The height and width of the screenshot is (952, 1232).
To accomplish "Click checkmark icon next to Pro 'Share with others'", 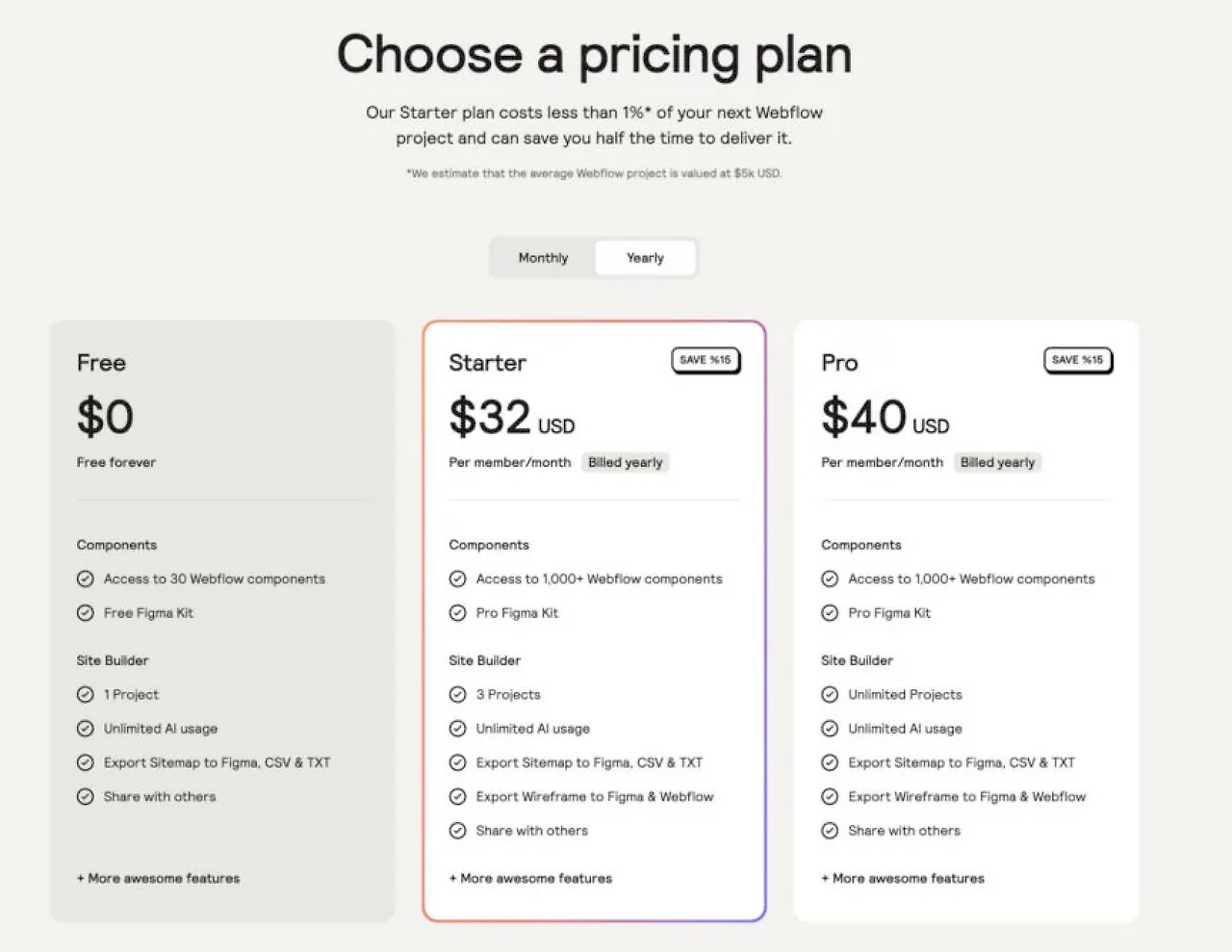I will coord(830,831).
